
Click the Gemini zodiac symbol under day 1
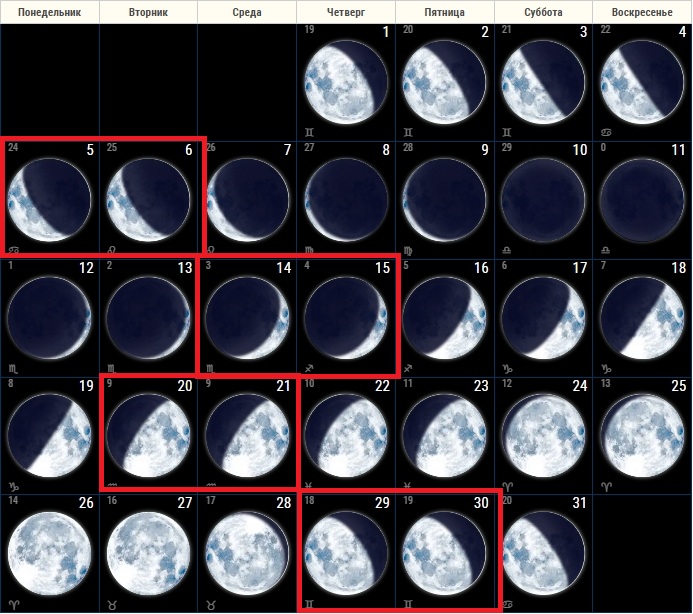(x=309, y=132)
